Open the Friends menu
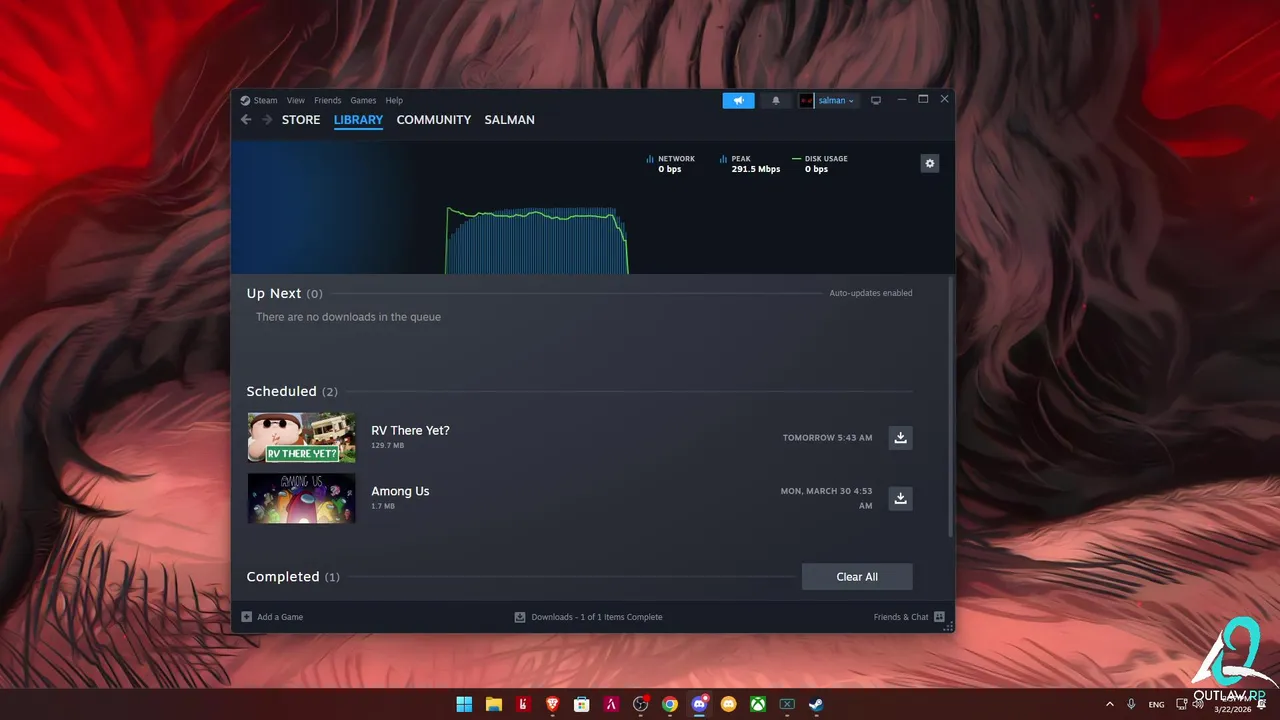This screenshot has height=720, width=1280. 327,100
